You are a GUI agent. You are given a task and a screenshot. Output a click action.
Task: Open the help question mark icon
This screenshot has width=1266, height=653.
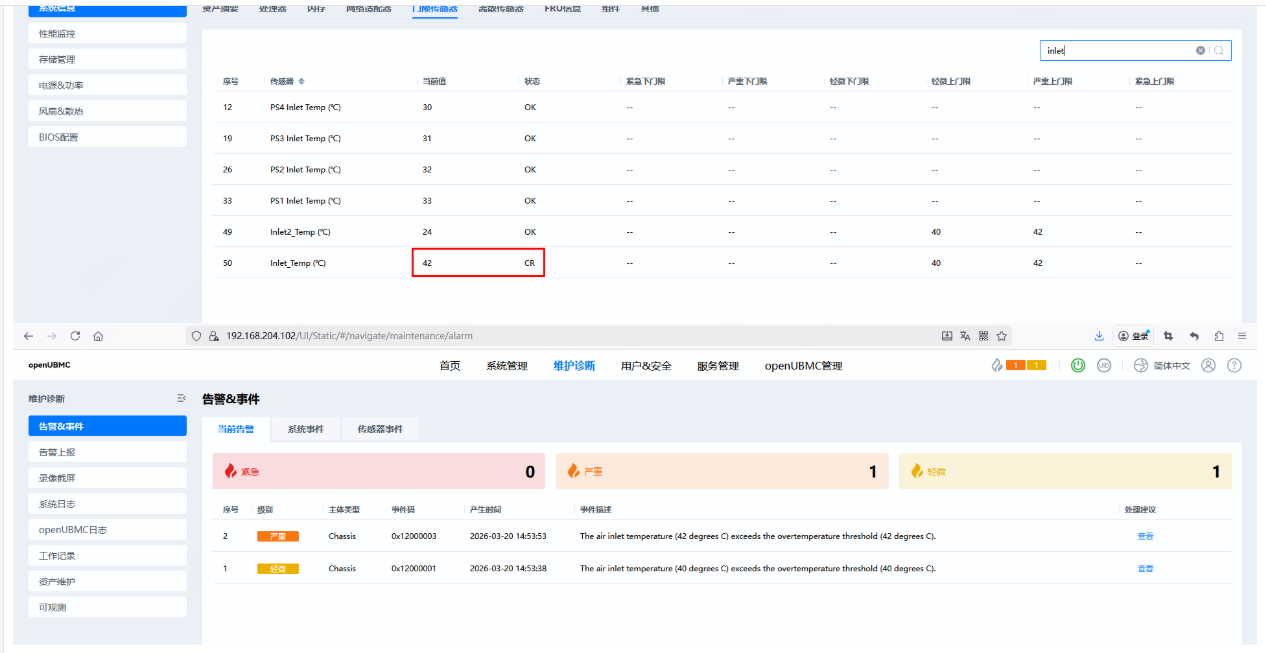[x=1234, y=365]
